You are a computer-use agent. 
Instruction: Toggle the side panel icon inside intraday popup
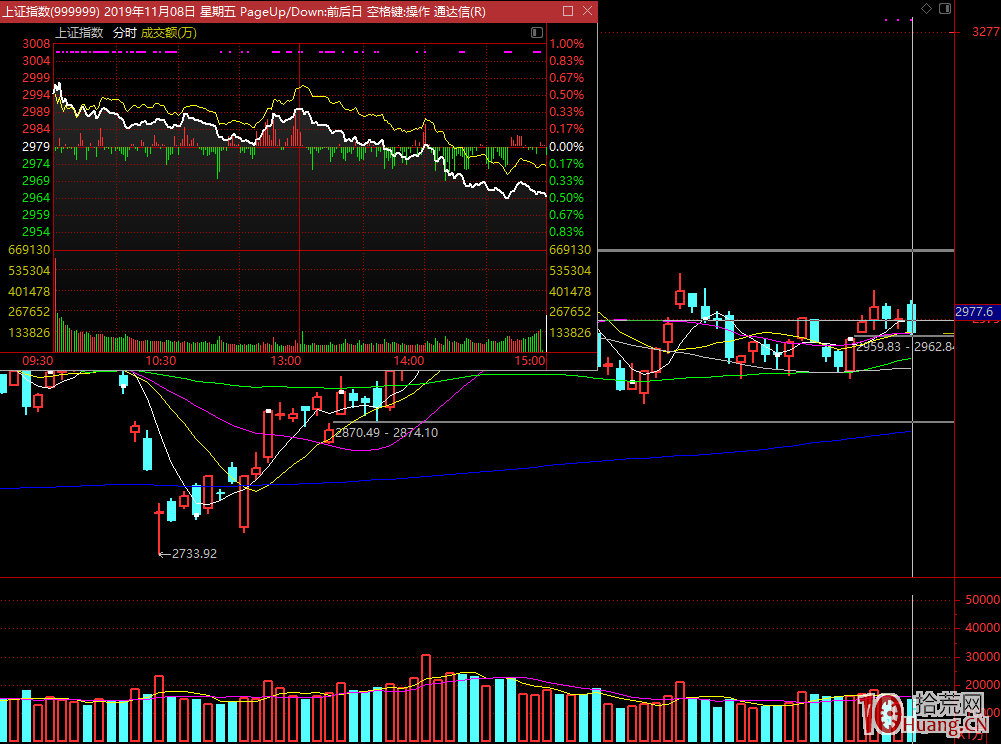tap(537, 33)
